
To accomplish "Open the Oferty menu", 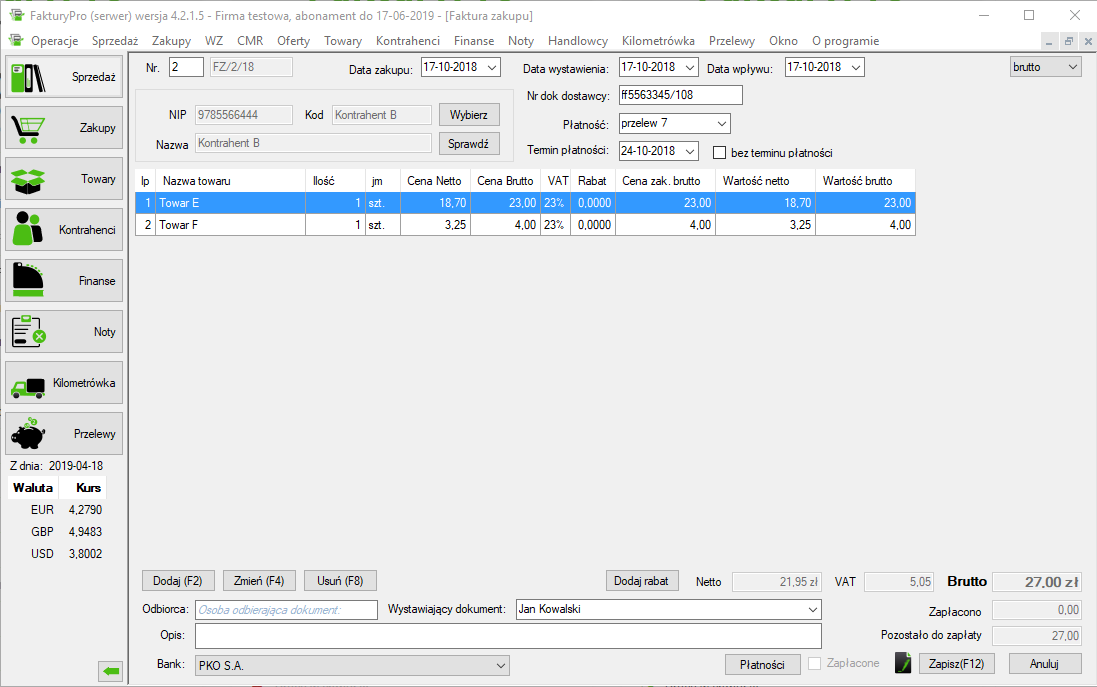I will [293, 41].
